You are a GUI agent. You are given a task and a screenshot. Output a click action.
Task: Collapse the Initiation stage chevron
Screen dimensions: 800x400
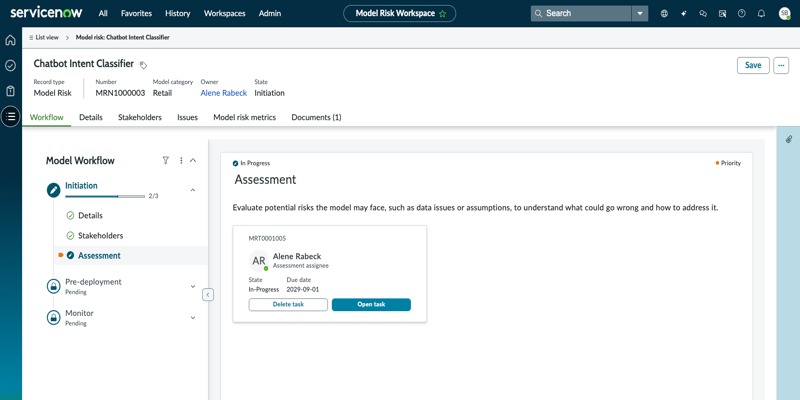point(193,190)
